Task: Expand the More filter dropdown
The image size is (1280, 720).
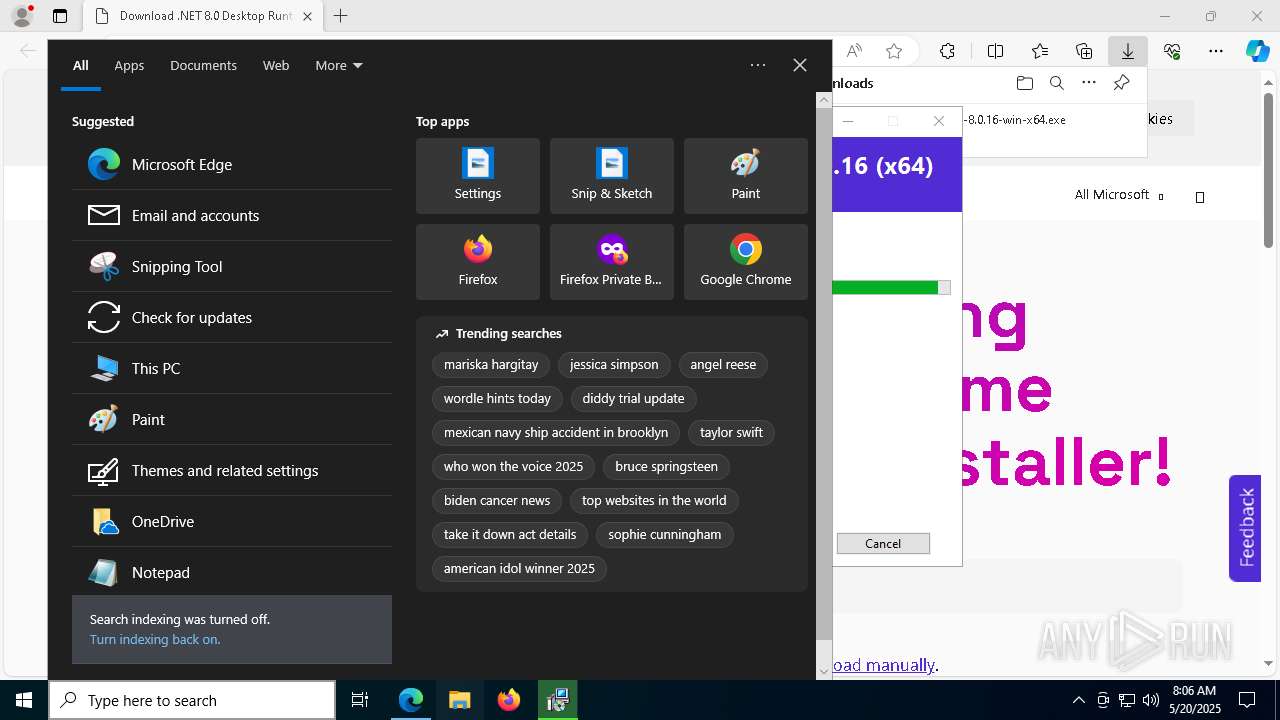Action: [339, 65]
